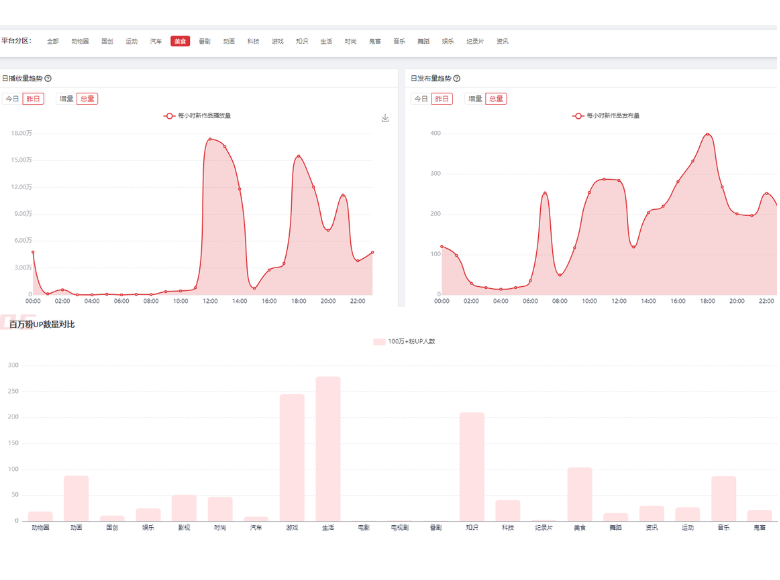Image resolution: width=780 pixels, height=580 pixels.
Task: Click the 知识 bar in bar chart
Action: (x=472, y=466)
